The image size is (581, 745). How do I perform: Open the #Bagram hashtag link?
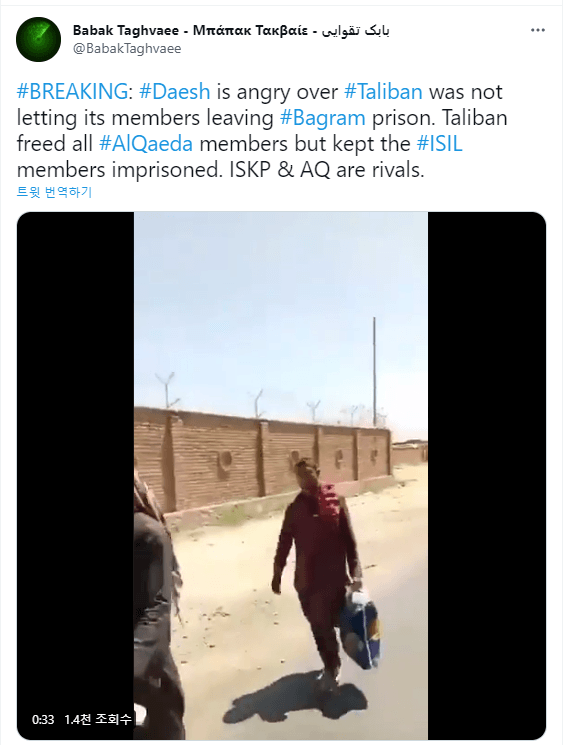(x=323, y=117)
